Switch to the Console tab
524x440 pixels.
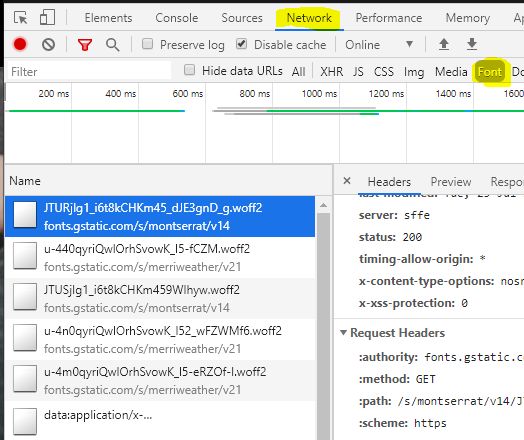(x=176, y=18)
